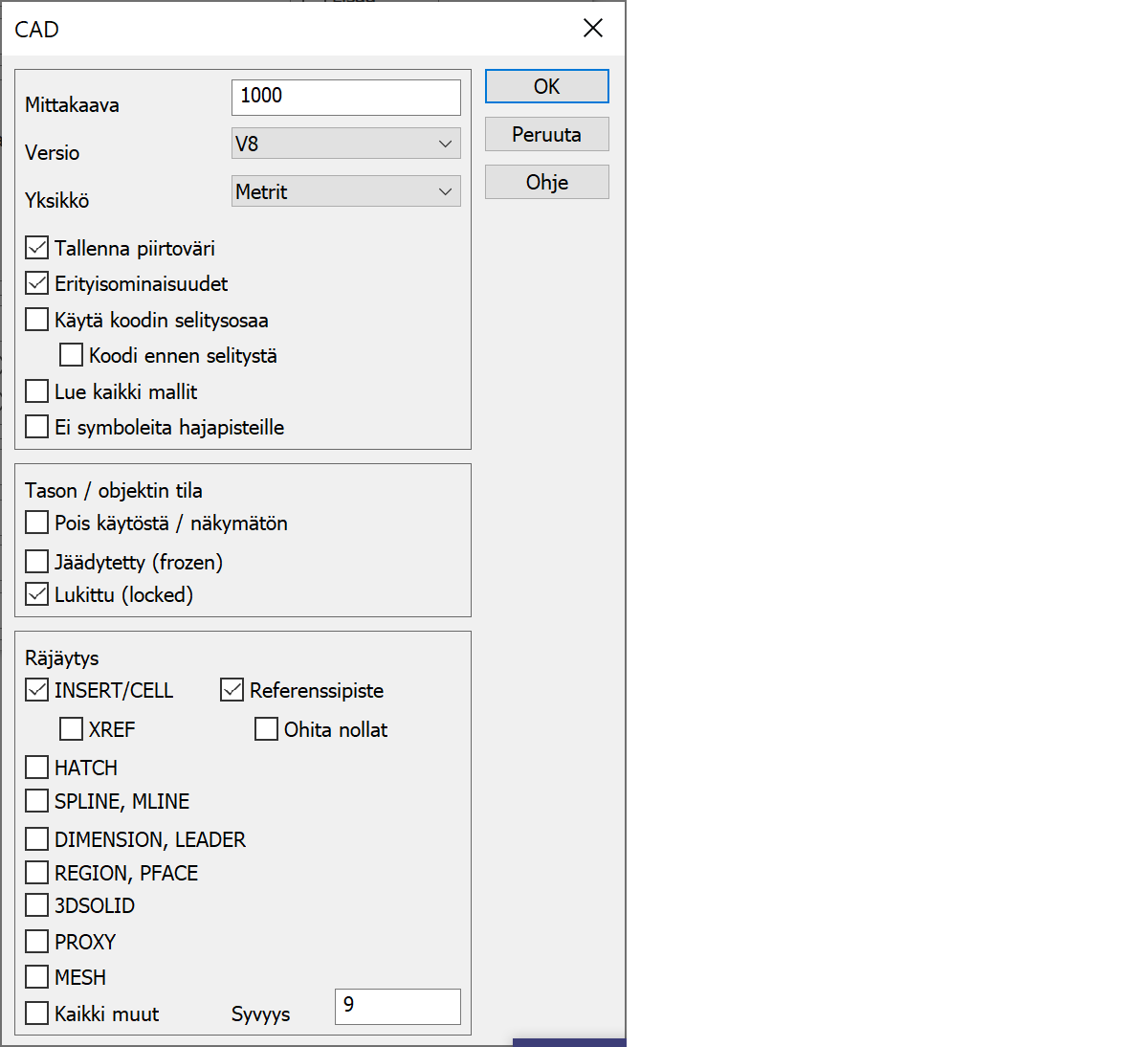Image resolution: width=1148 pixels, height=1047 pixels.
Task: Expand the Yksikkö unit dropdown
Action: click(x=345, y=191)
